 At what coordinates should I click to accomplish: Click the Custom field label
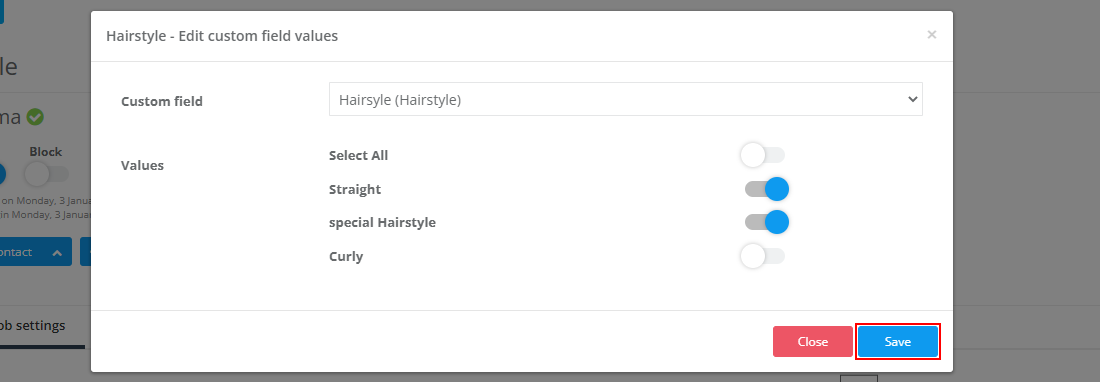(162, 101)
